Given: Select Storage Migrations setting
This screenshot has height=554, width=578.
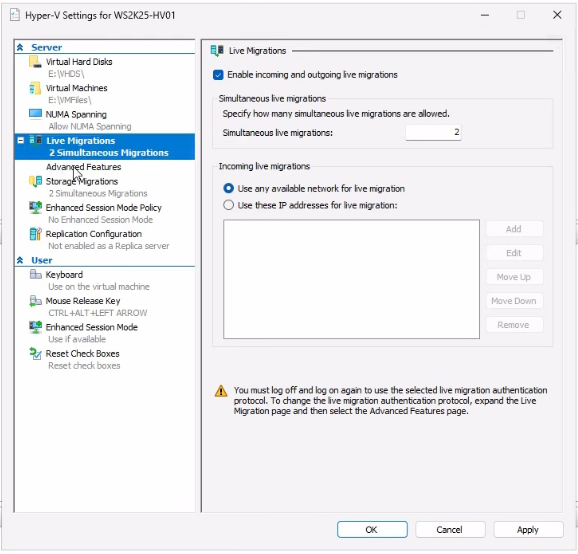Looking at the screenshot, I should click(82, 181).
